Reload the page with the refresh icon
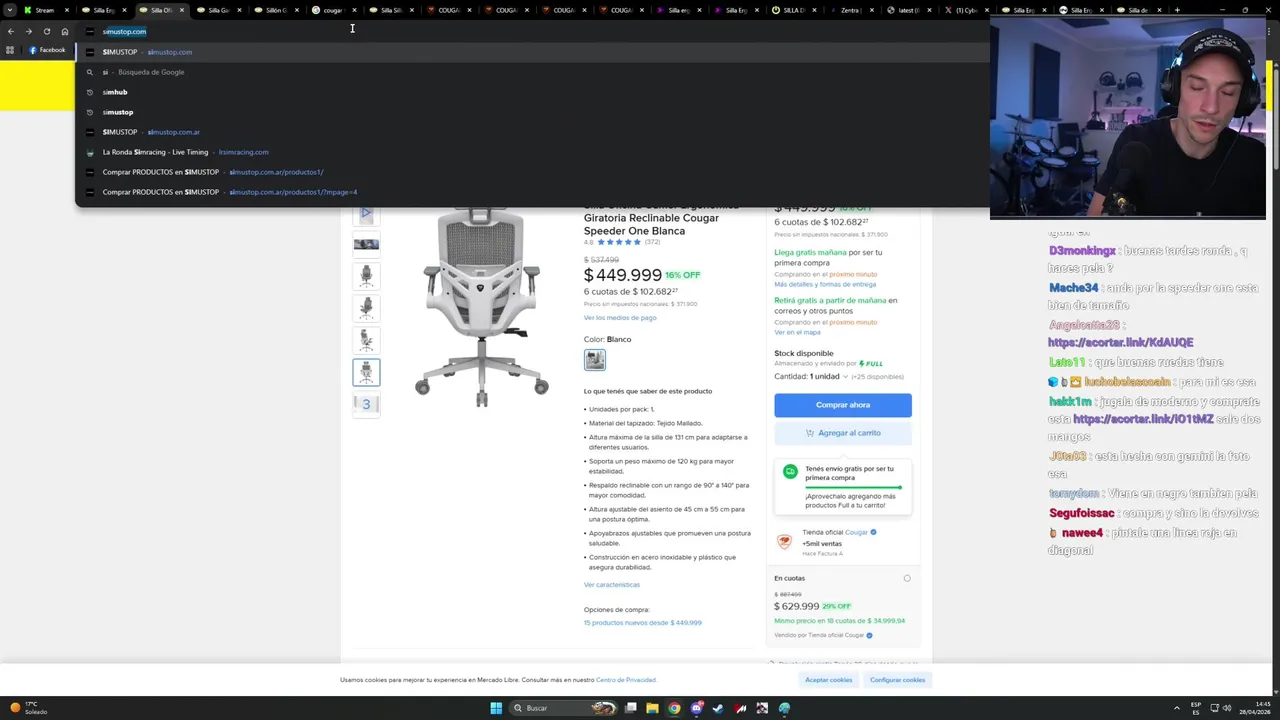1280x720 pixels. (x=46, y=31)
